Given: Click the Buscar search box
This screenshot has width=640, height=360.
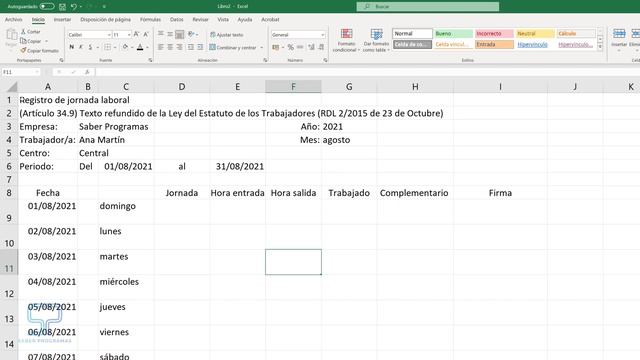Looking at the screenshot, I should [427, 7].
